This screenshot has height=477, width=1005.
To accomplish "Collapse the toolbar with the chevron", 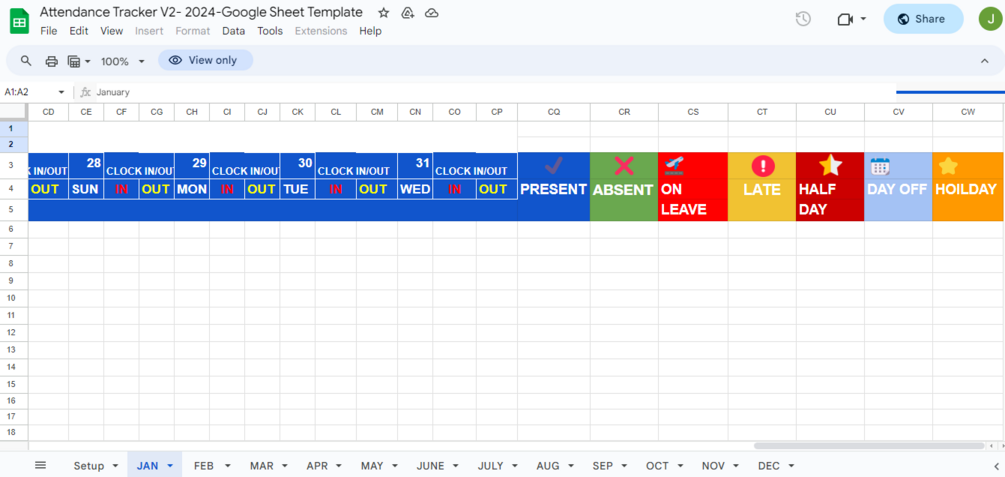I will [x=984, y=61].
